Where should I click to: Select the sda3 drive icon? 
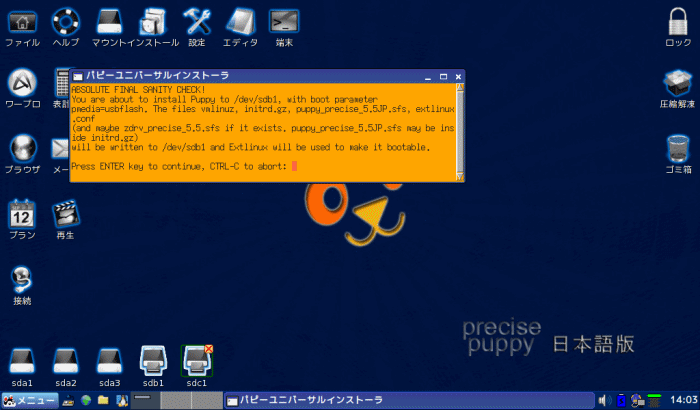tap(109, 362)
